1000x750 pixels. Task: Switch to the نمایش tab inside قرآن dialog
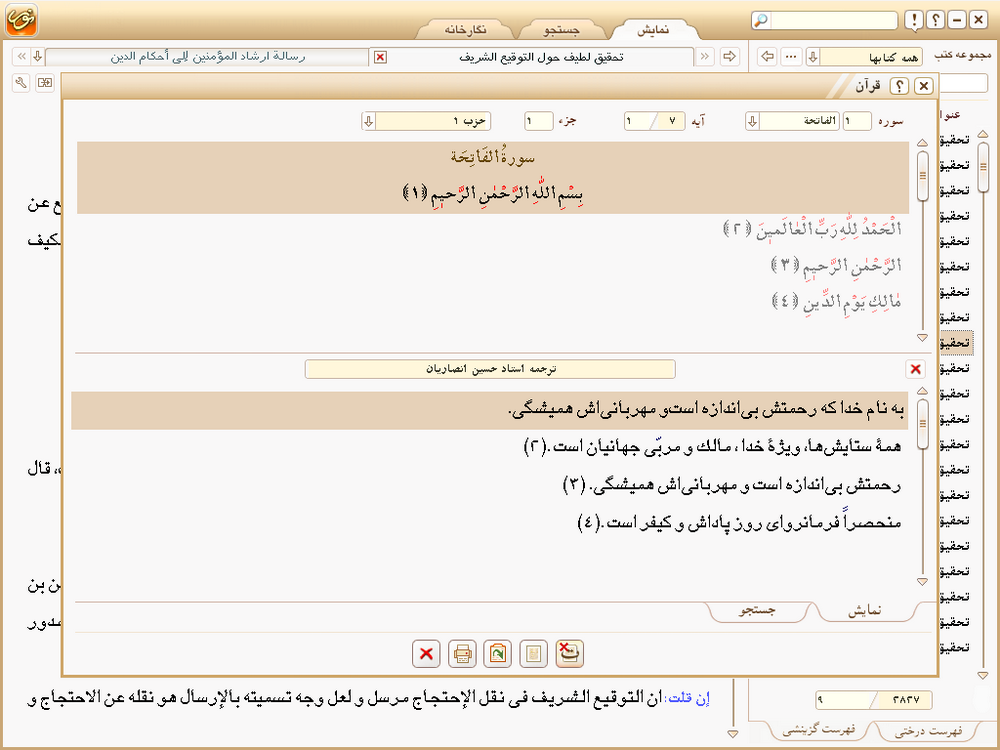click(865, 611)
